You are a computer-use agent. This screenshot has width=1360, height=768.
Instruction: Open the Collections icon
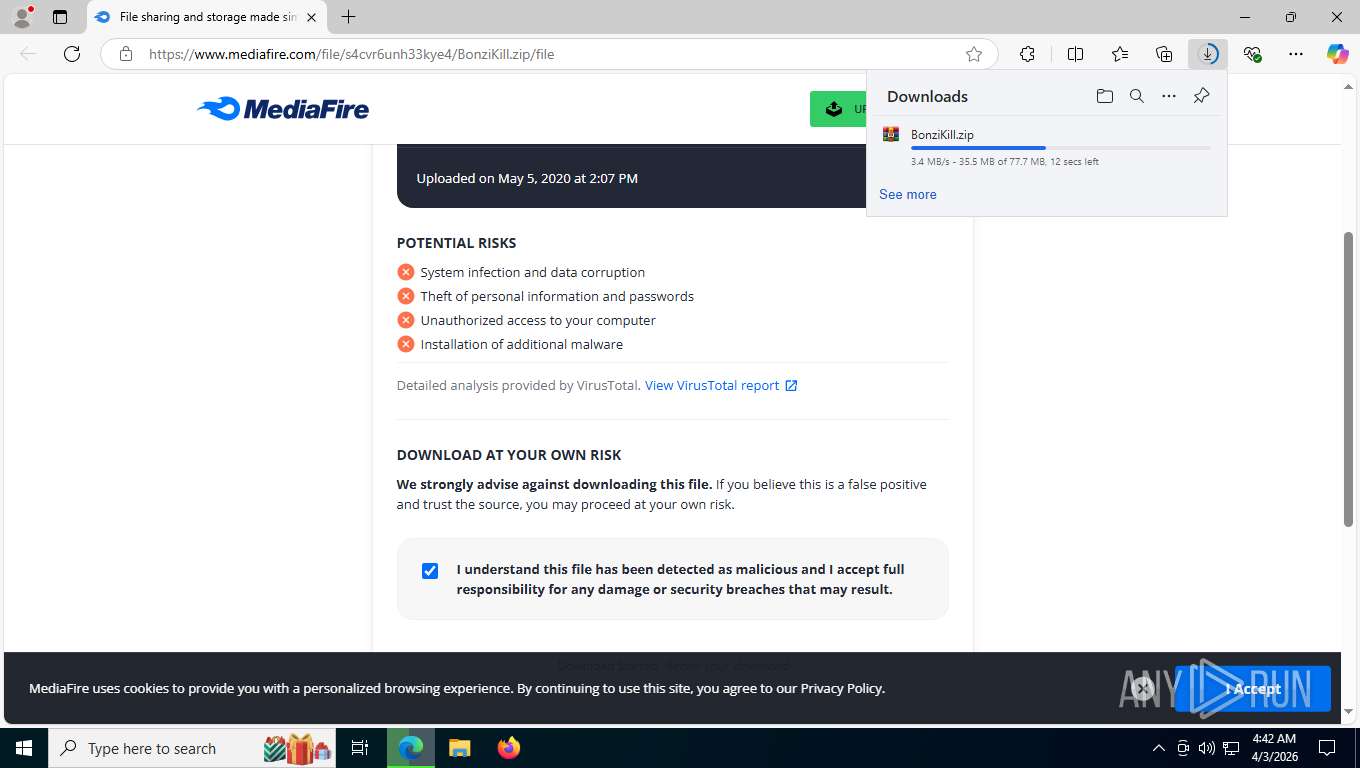[1164, 54]
